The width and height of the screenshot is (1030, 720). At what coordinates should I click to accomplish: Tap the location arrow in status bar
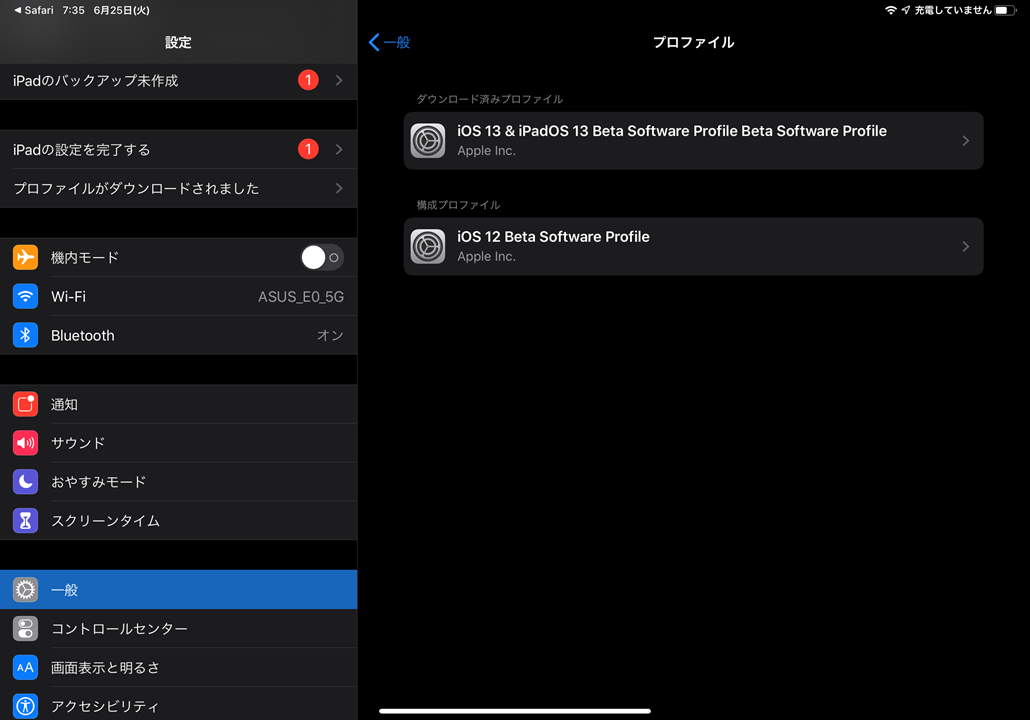pos(906,10)
